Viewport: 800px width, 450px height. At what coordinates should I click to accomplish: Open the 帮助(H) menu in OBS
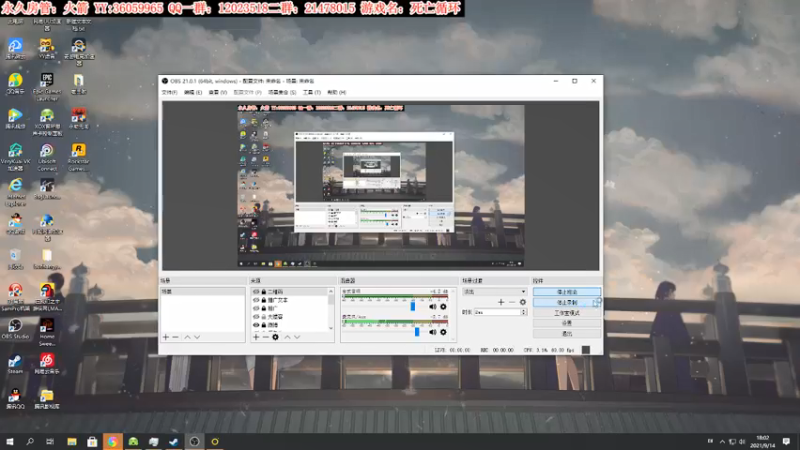click(x=337, y=92)
